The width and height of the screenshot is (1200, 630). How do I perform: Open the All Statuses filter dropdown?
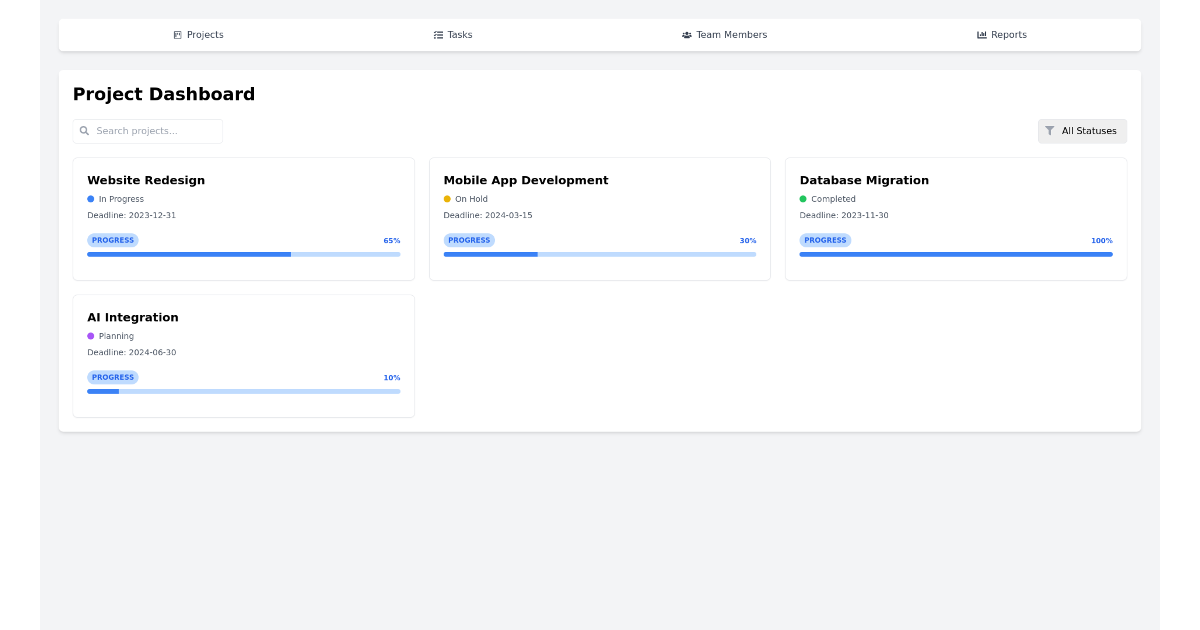click(x=1082, y=131)
